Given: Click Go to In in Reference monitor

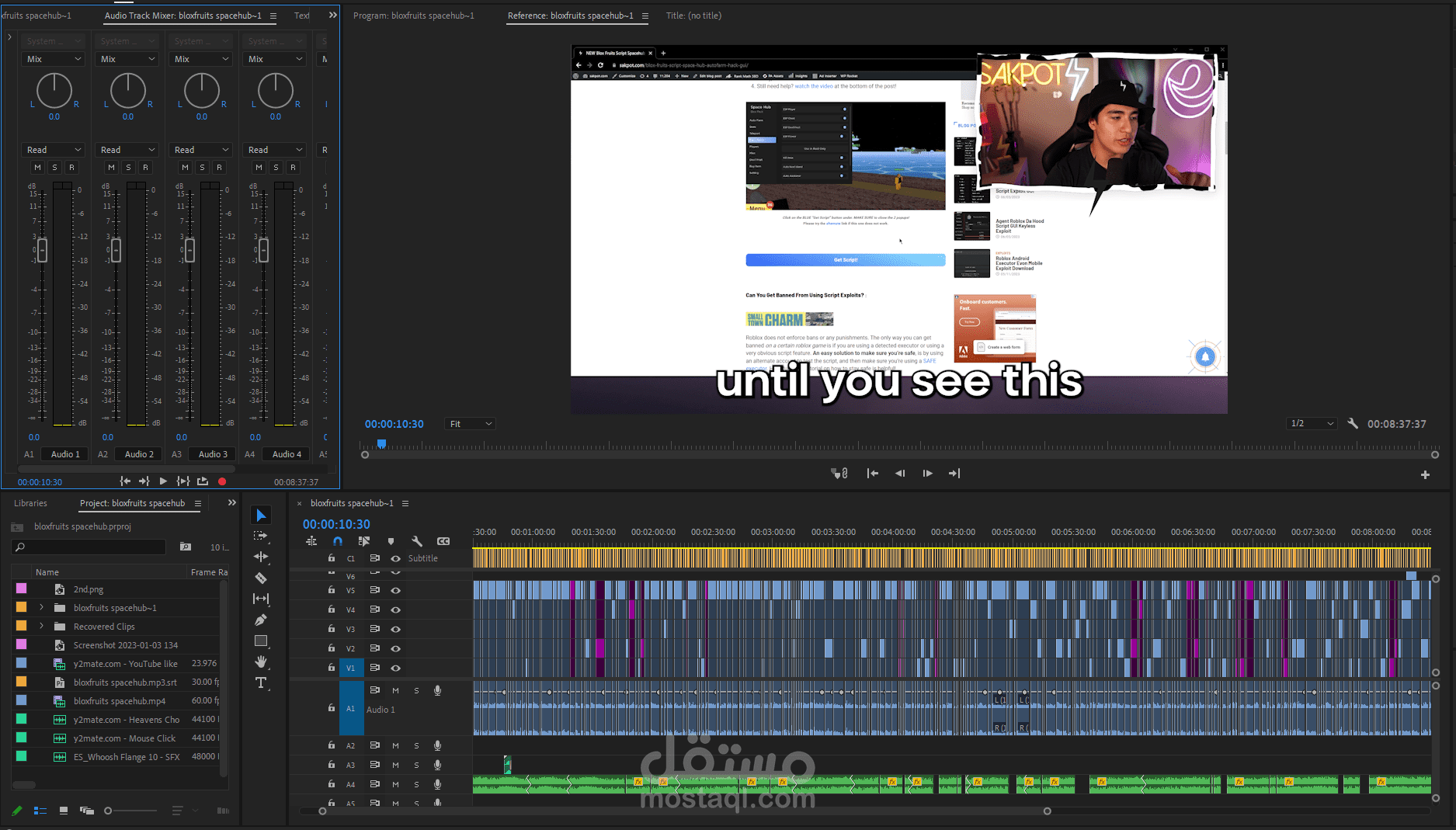Looking at the screenshot, I should (x=873, y=473).
